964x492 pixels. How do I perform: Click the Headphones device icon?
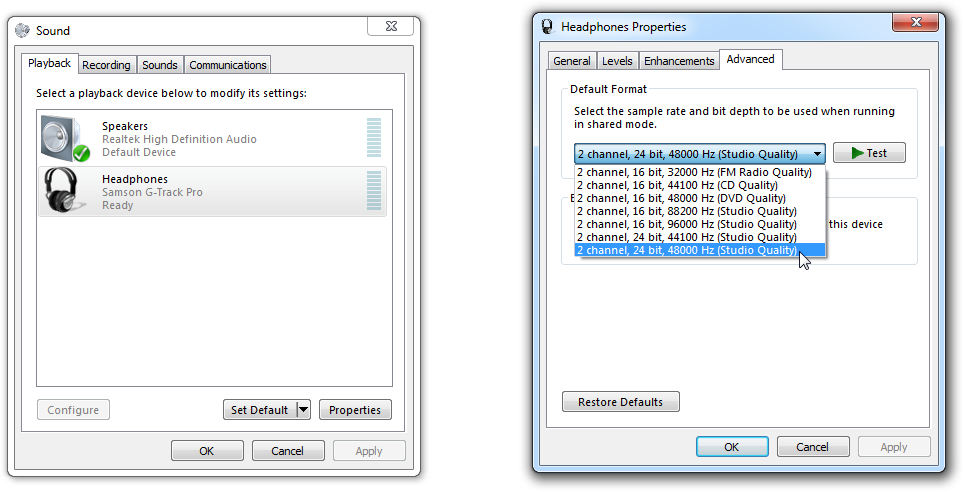(x=64, y=190)
